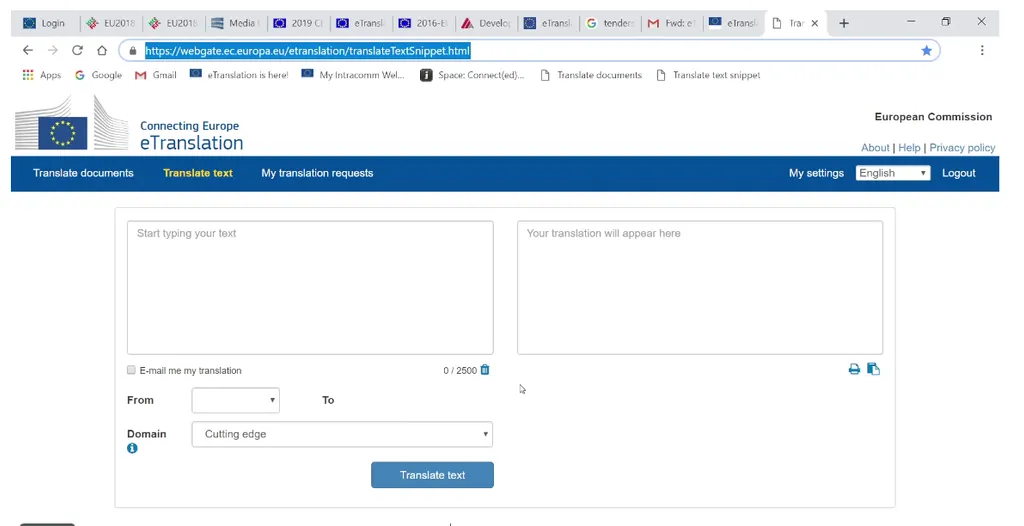This screenshot has width=1024, height=526.
Task: Click the Help link
Action: tap(909, 148)
